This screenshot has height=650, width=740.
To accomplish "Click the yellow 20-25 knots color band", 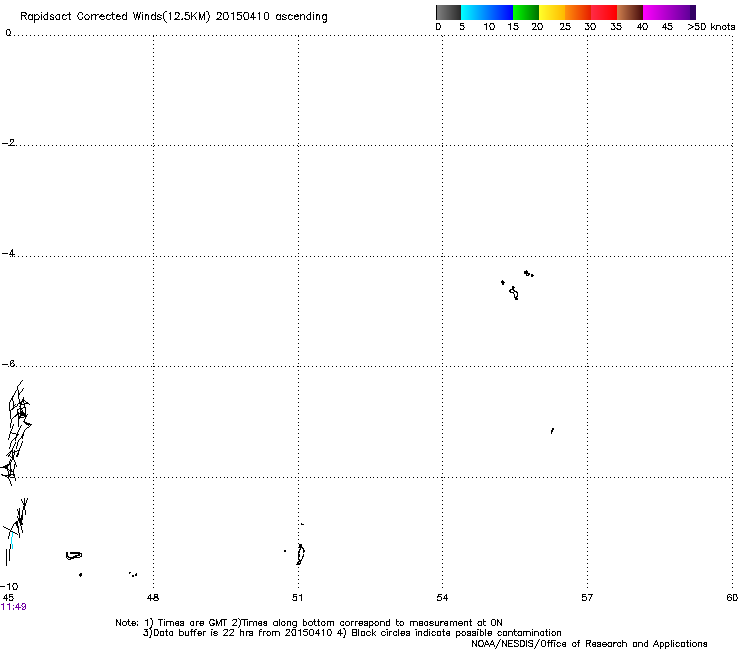I will pos(552,12).
